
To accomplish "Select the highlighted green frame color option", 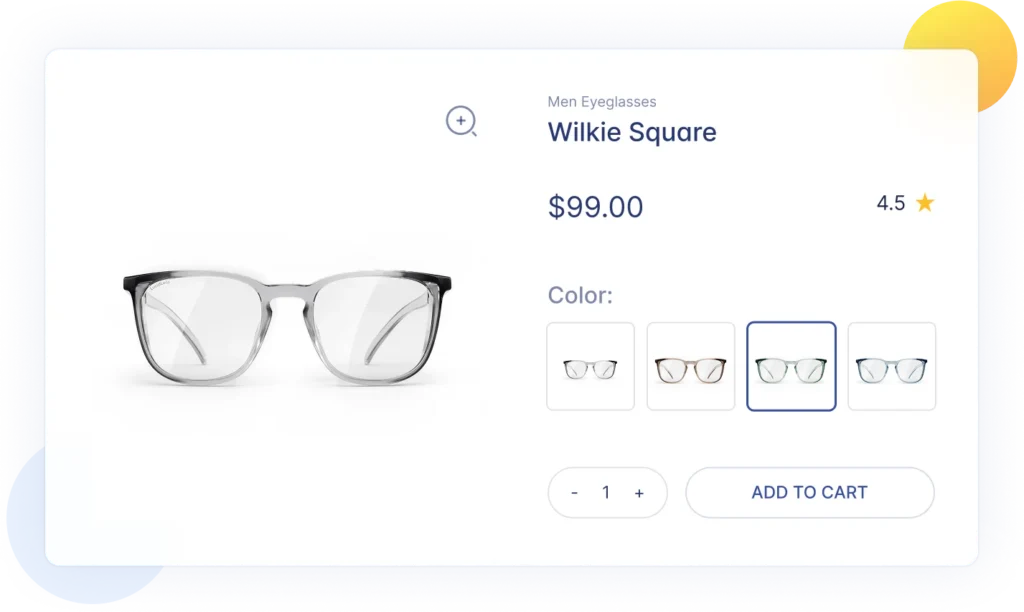I will point(792,366).
